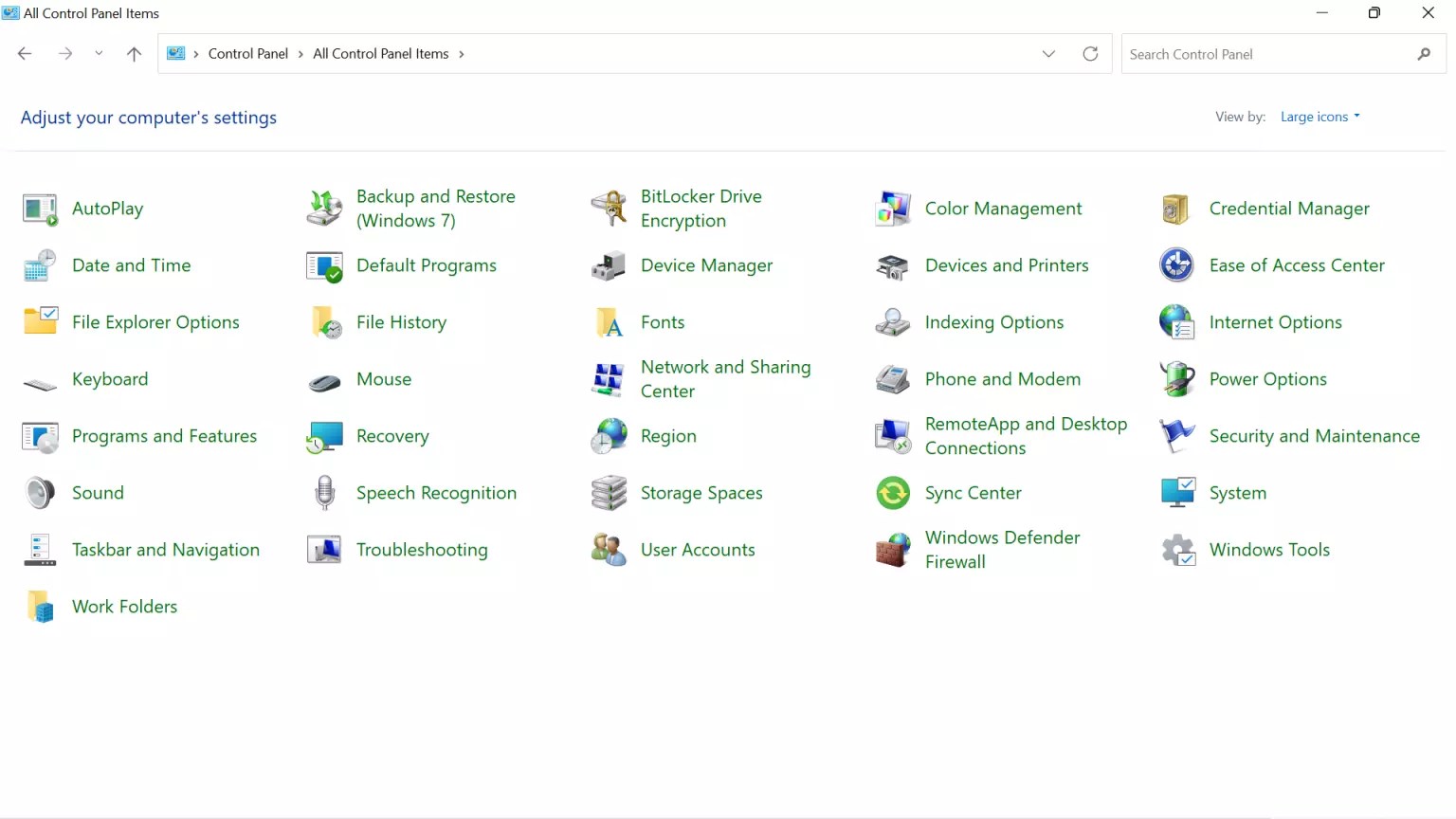The height and width of the screenshot is (819, 1456).
Task: Open Speech Recognition
Action: [x=436, y=493]
